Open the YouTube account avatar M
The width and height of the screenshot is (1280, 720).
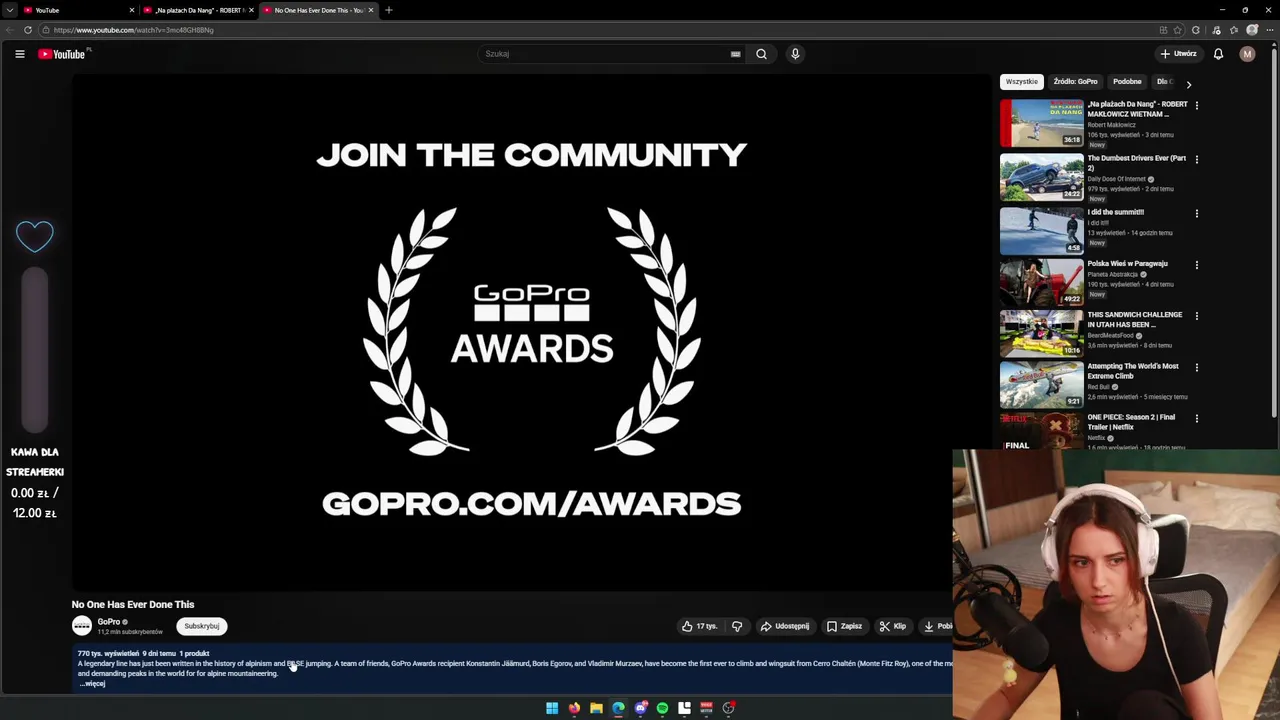click(x=1247, y=54)
